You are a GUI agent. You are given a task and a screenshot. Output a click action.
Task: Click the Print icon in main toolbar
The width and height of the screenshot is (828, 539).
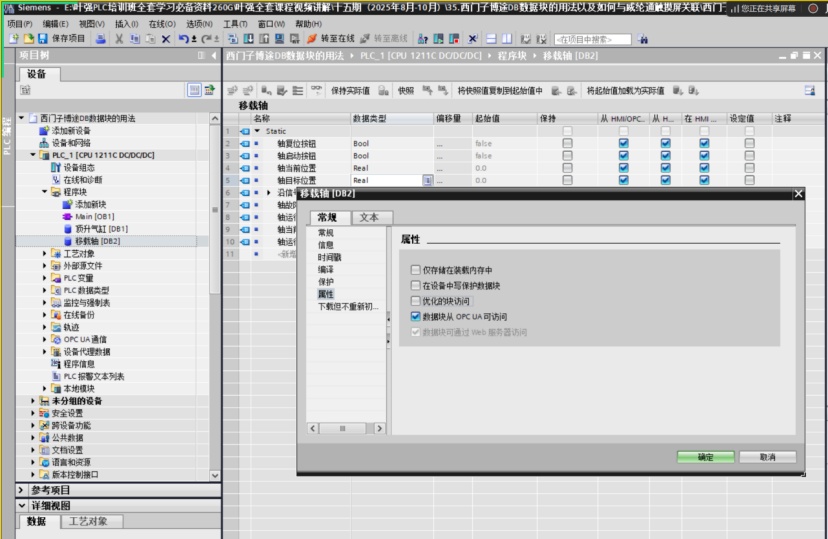[100, 39]
